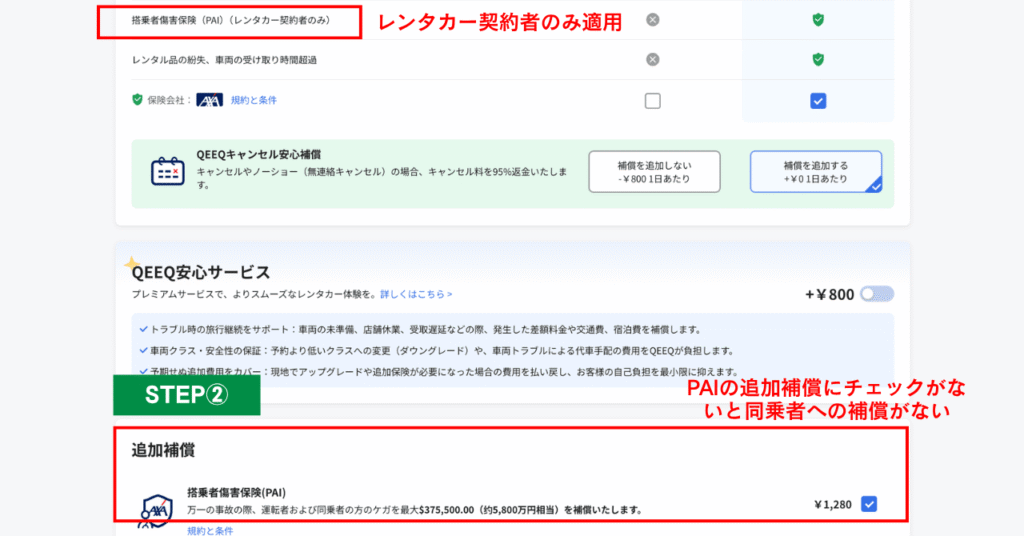1024x536 pixels.
Task: Uncheck the blue checked box in 保険会社 row
Action: (x=818, y=101)
